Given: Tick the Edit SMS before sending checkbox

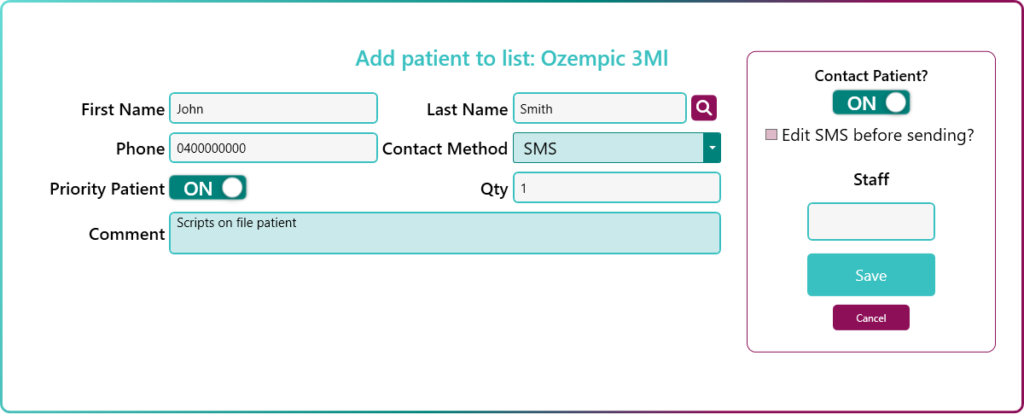Looking at the screenshot, I should [x=772, y=135].
